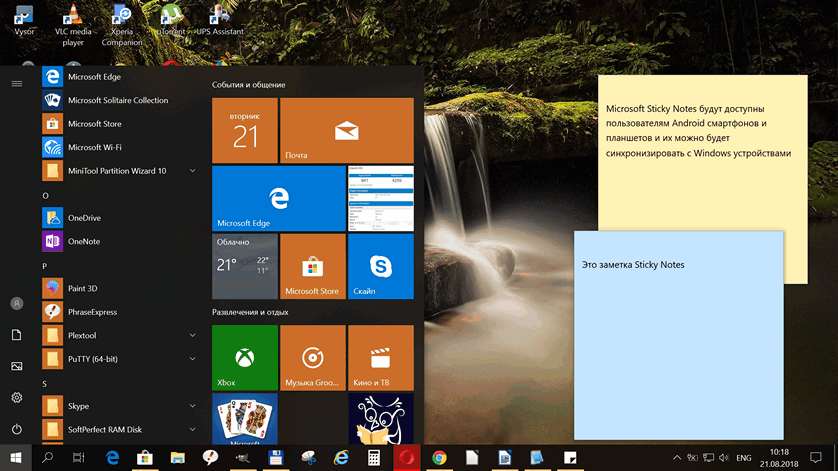Open the Vysor desktop shortcut
Screen dimensions: 838x471
click(24, 20)
